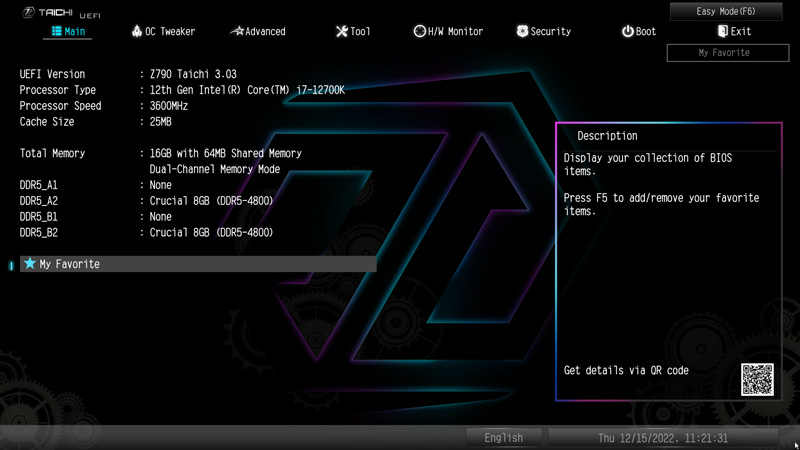
Task: Click the UEFI Version Z790 Taichi 3.03 value
Action: point(193,74)
